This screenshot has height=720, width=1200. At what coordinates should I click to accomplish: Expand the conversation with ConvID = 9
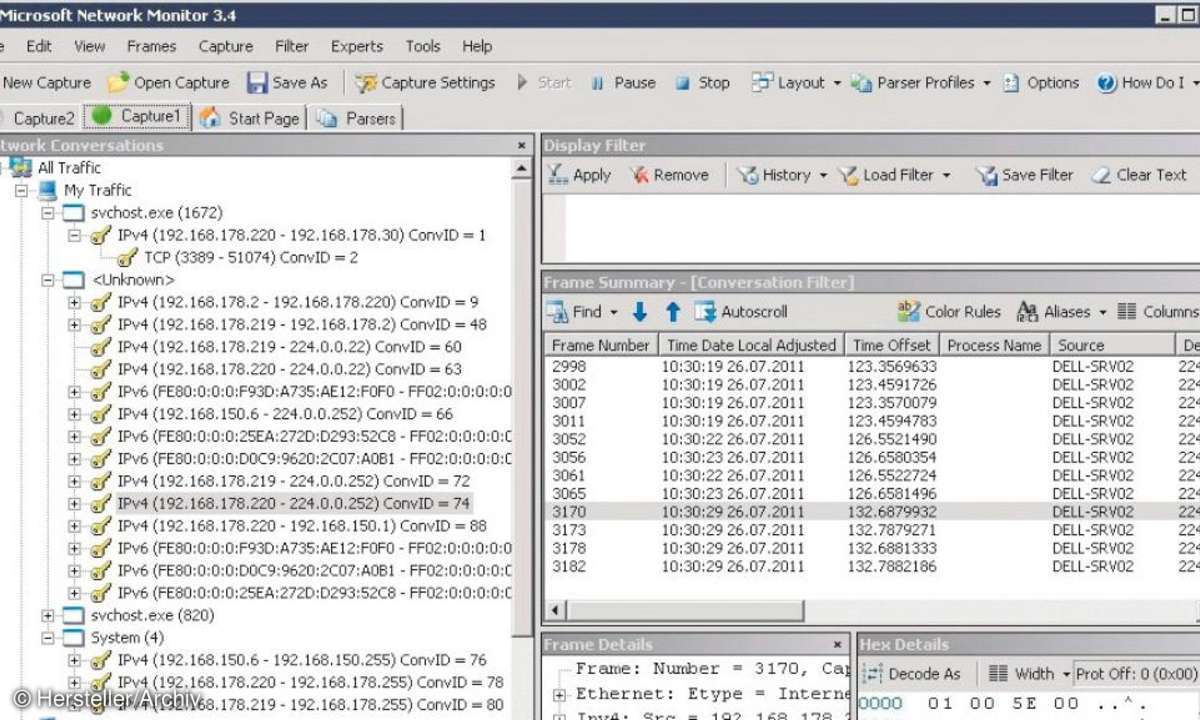click(74, 302)
